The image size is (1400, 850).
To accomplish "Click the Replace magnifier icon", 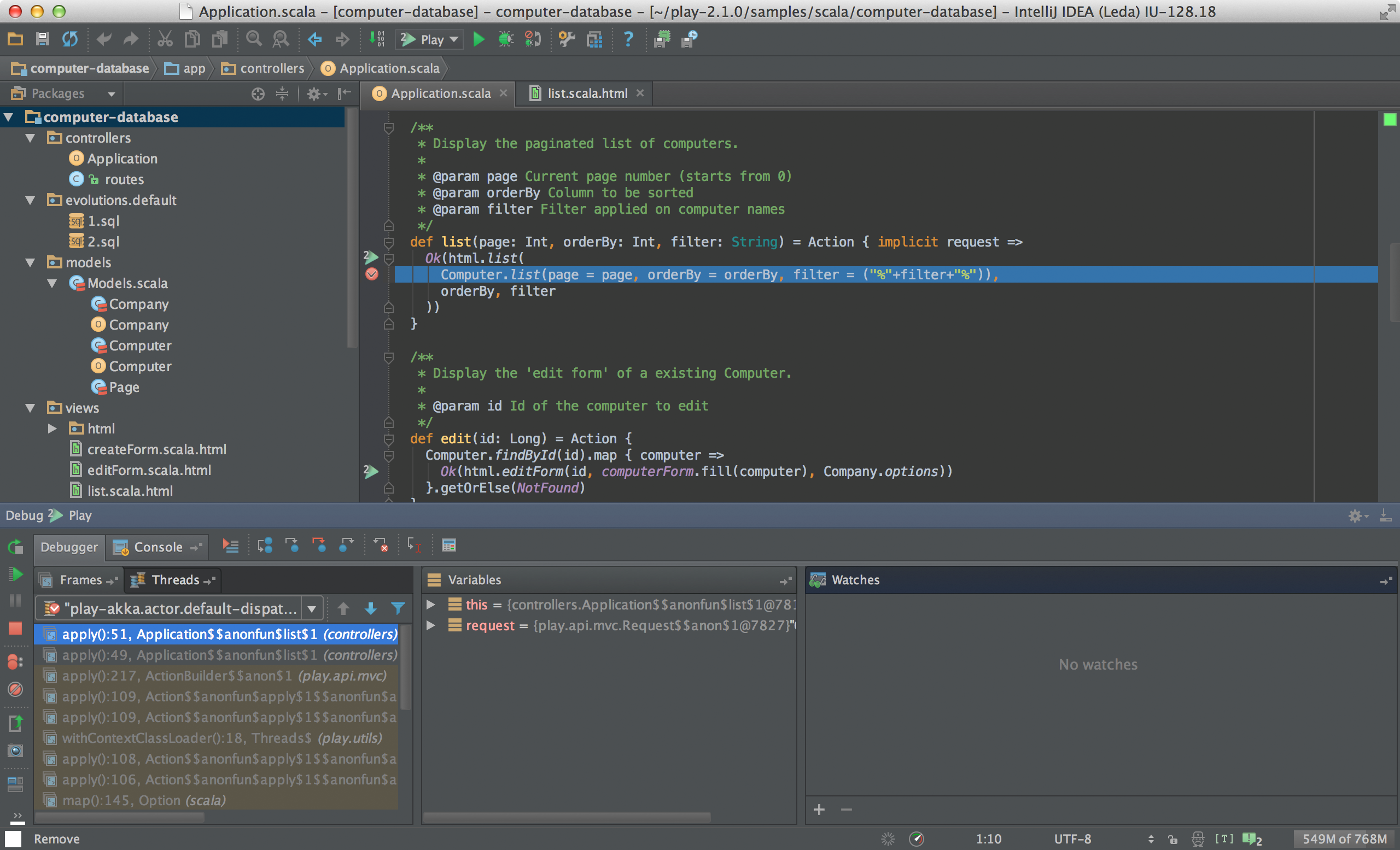I will (281, 39).
